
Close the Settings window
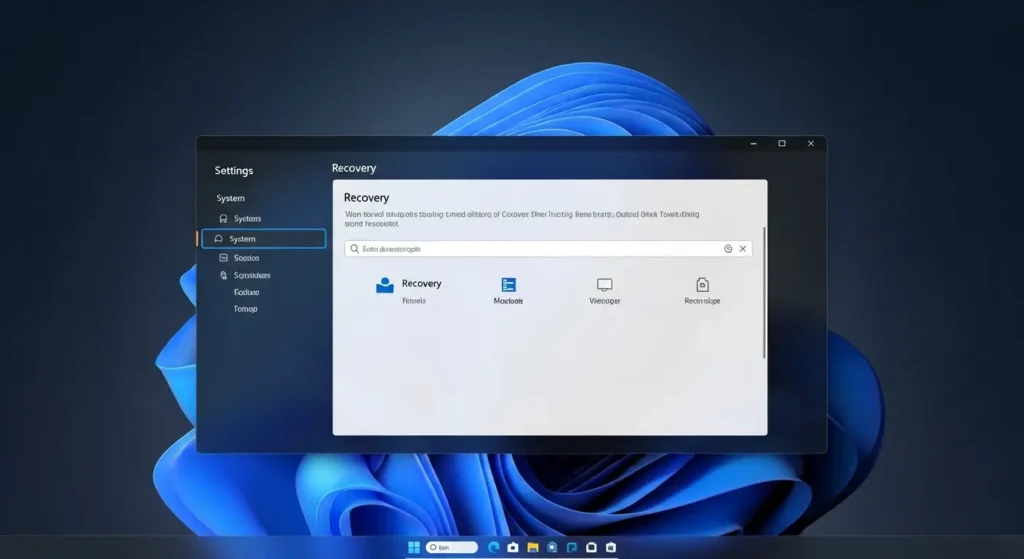(x=810, y=144)
